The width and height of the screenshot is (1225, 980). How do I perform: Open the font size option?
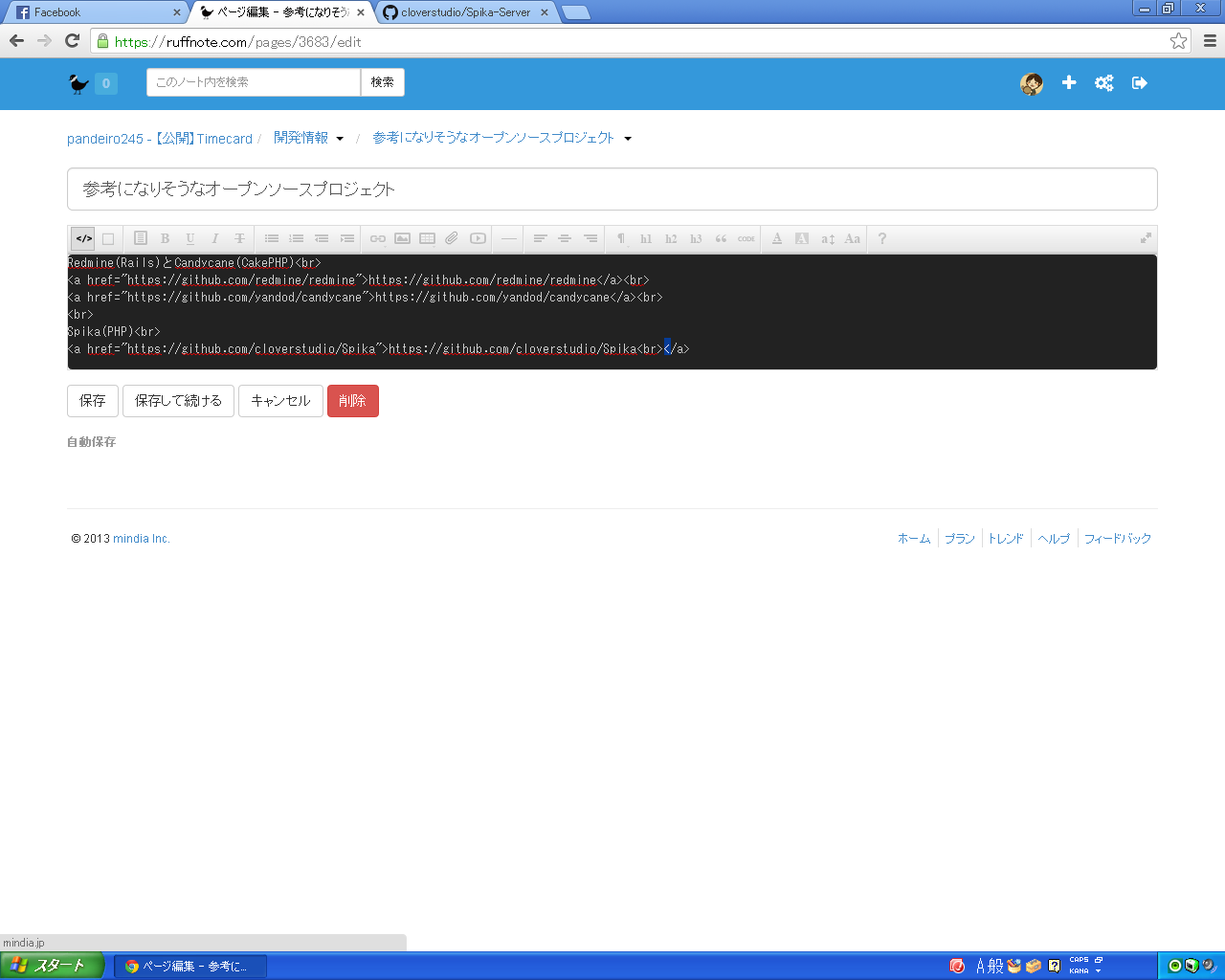point(828,238)
